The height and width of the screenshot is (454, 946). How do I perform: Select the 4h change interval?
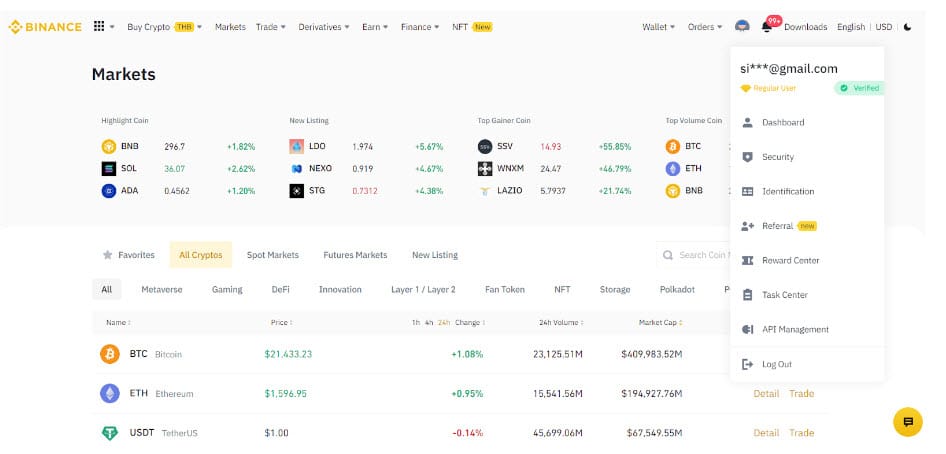(x=428, y=323)
